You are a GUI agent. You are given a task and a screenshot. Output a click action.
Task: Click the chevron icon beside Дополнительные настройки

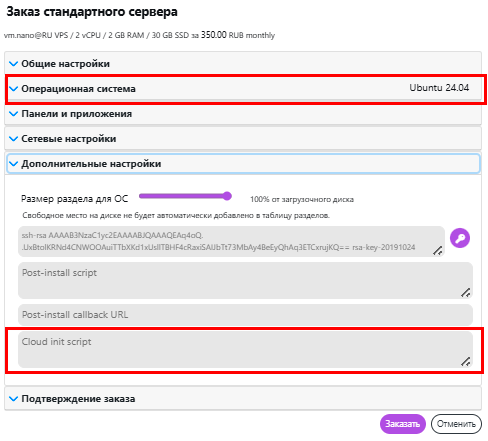pyautogui.click(x=13, y=164)
